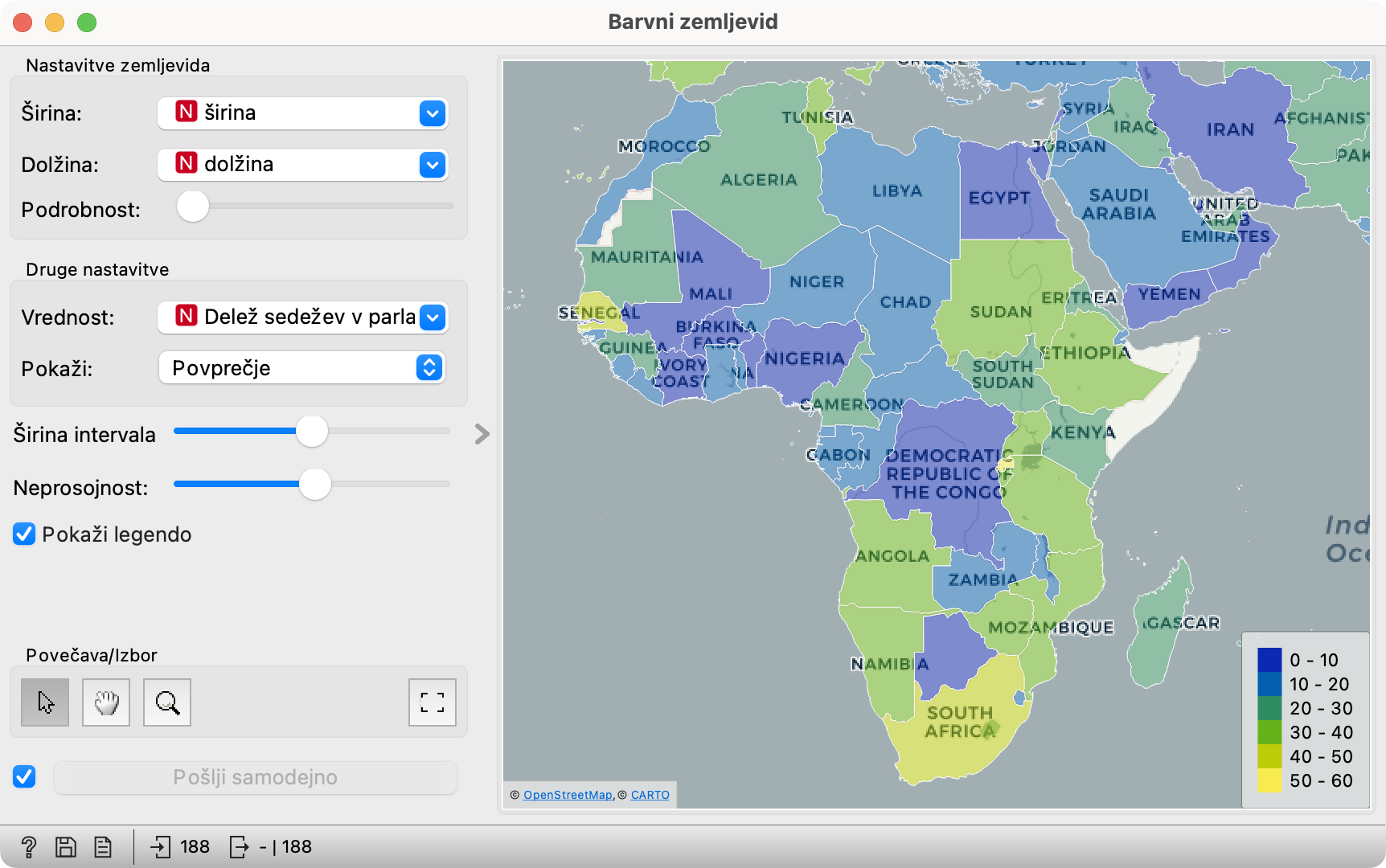Click the Pošlji samodejno button
The image size is (1386, 868).
coord(256,777)
